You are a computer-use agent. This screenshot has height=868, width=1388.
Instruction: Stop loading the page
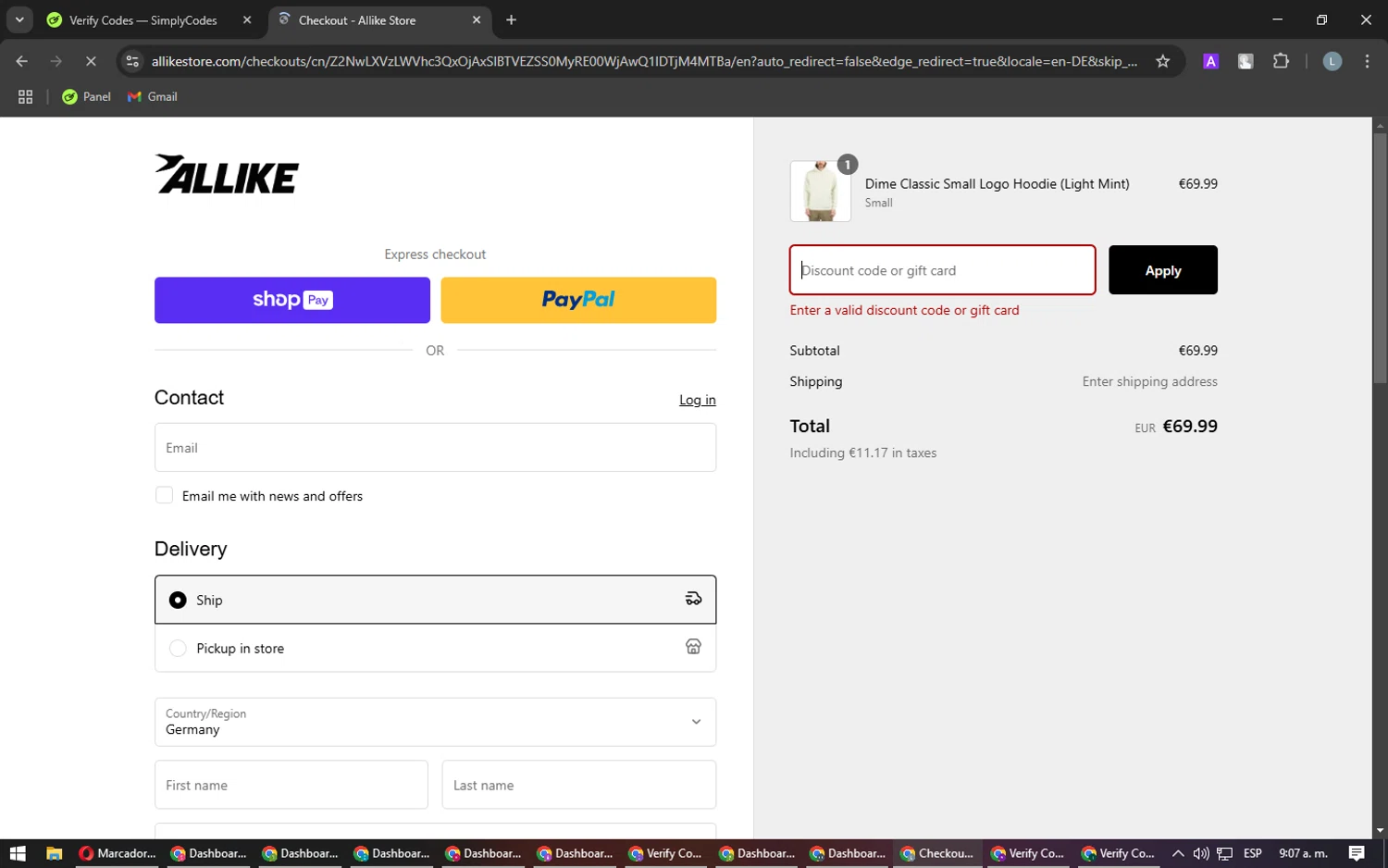tap(91, 61)
